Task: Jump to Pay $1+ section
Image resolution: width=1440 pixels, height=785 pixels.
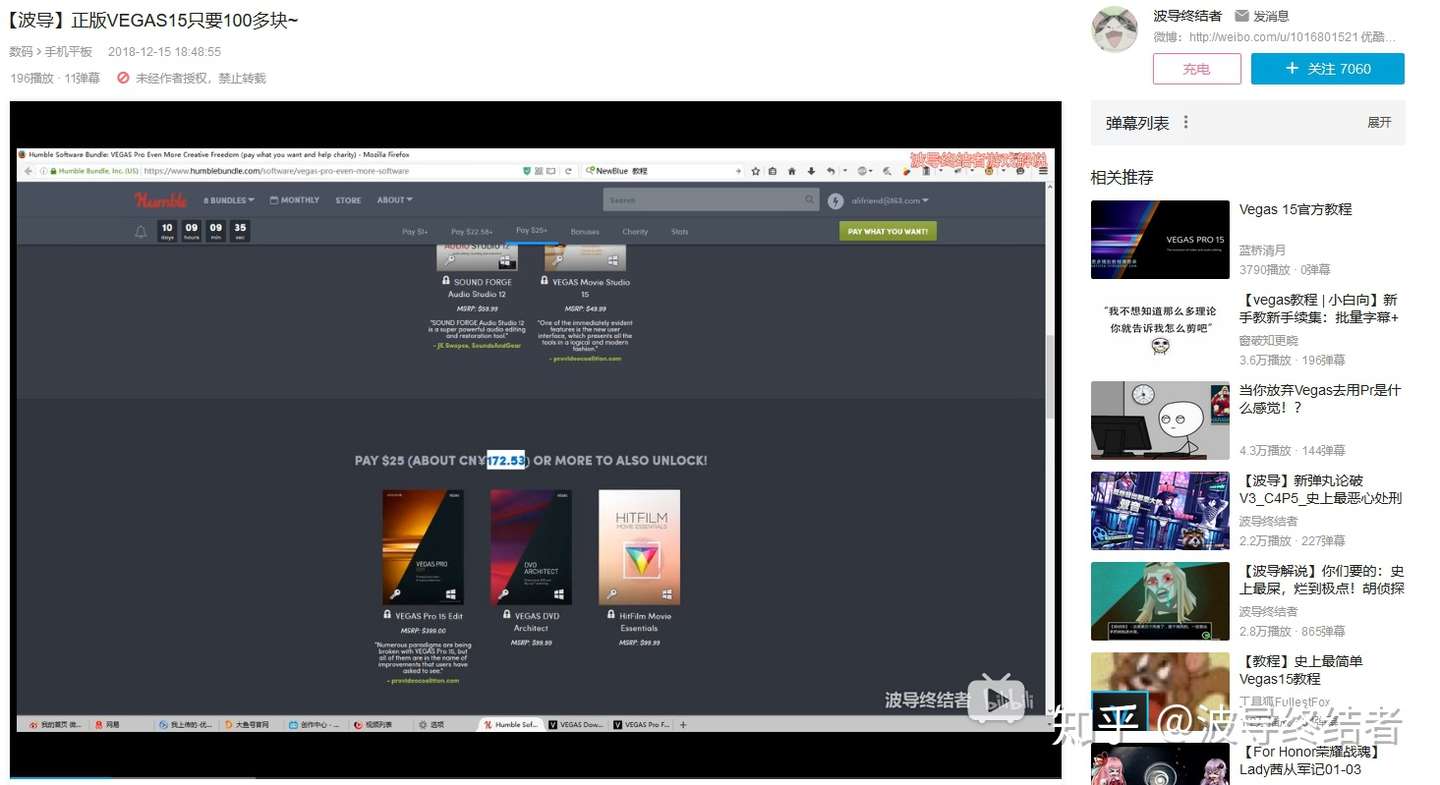Action: point(415,232)
